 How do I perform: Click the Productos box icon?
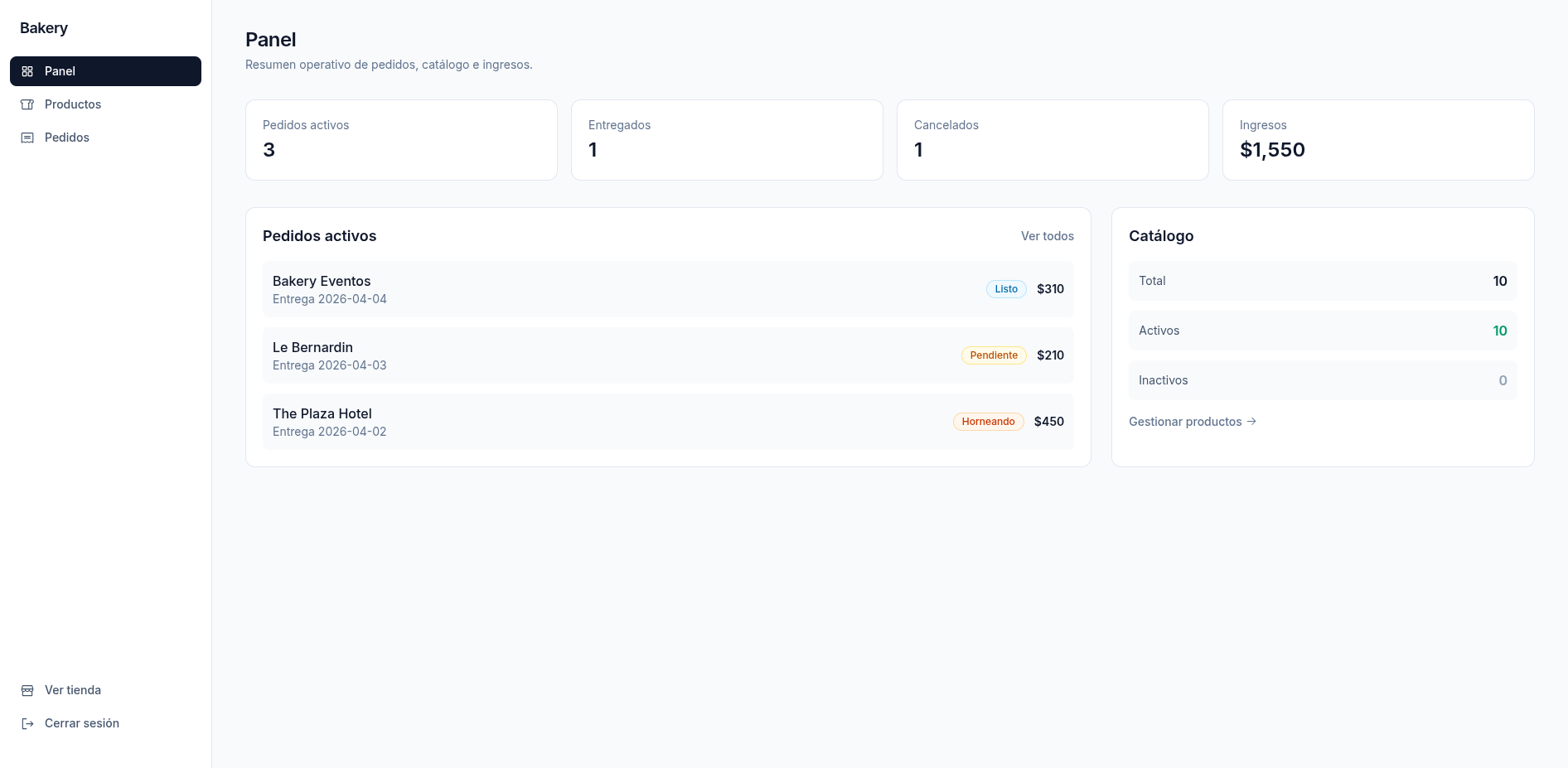[x=27, y=104]
